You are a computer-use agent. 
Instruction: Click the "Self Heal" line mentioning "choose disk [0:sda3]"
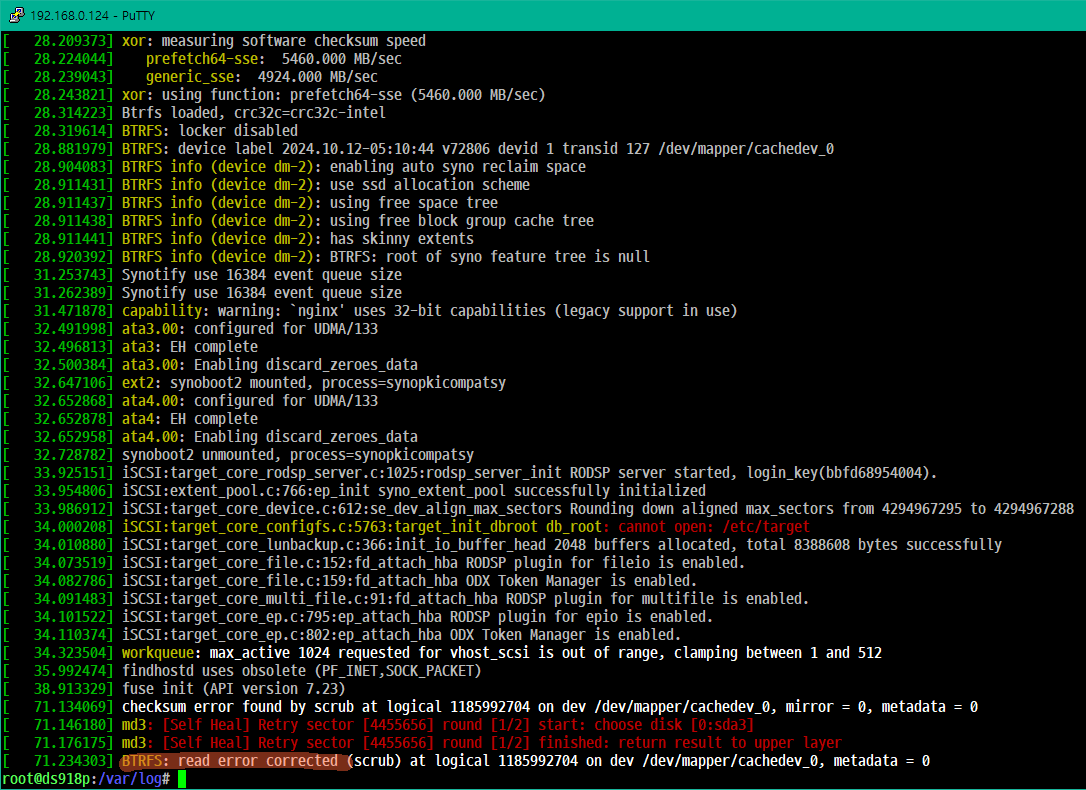[457, 725]
